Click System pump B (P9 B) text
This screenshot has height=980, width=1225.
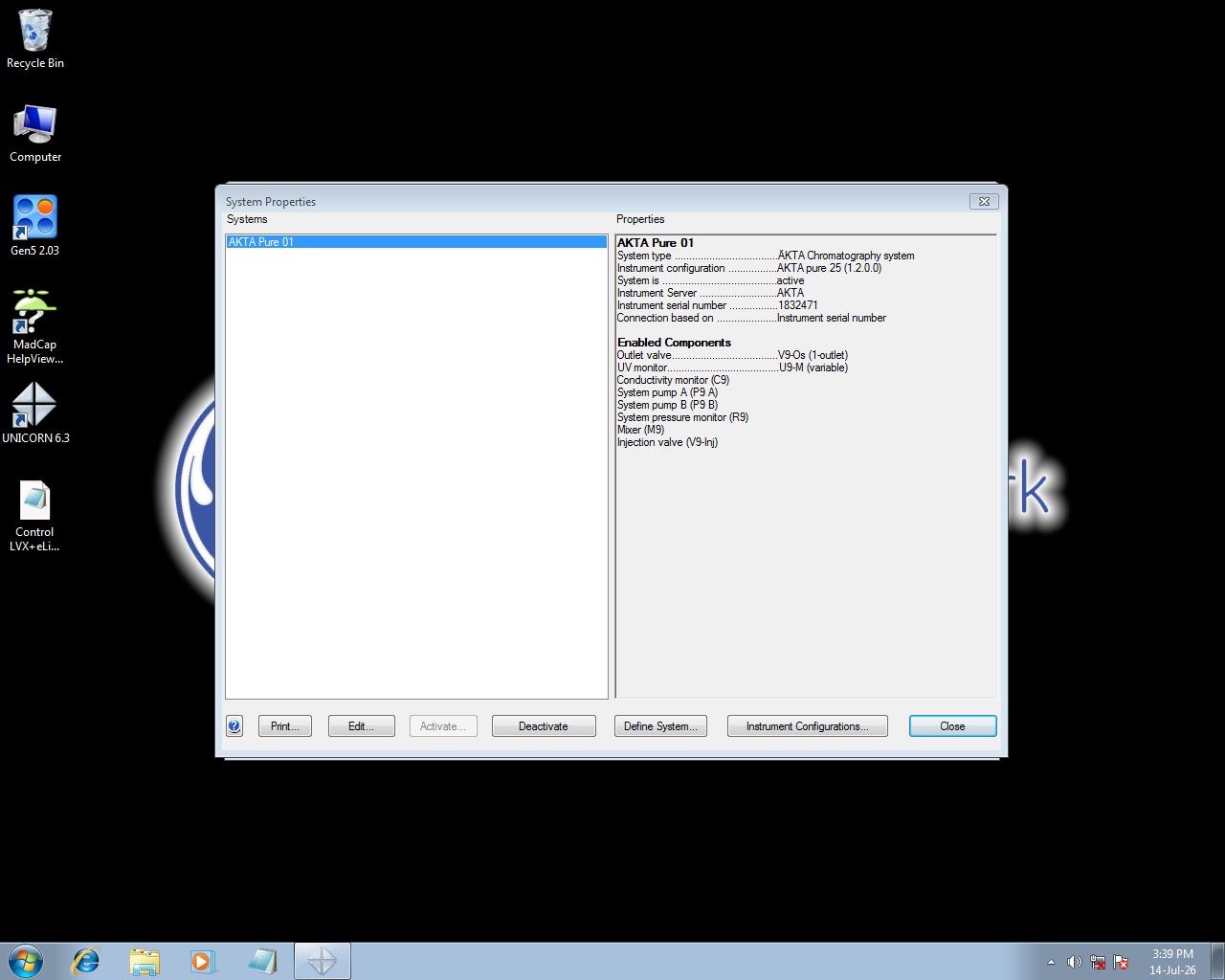pos(667,405)
